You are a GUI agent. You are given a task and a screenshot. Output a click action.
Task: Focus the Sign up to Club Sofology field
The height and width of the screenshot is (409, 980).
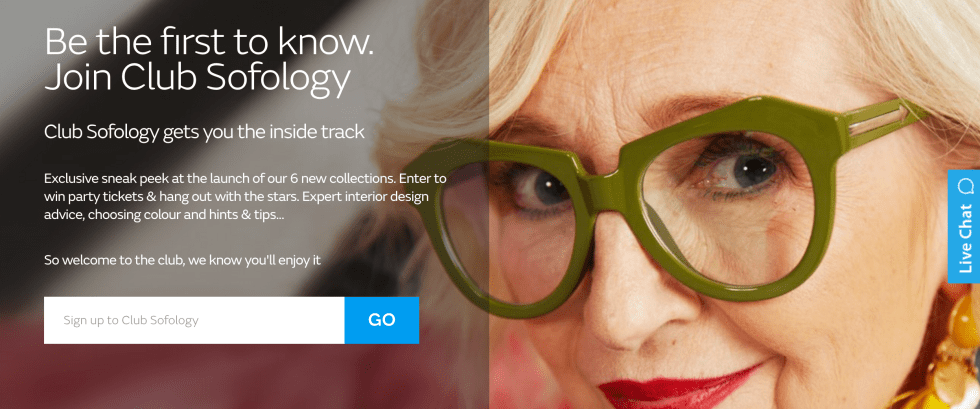(x=194, y=320)
